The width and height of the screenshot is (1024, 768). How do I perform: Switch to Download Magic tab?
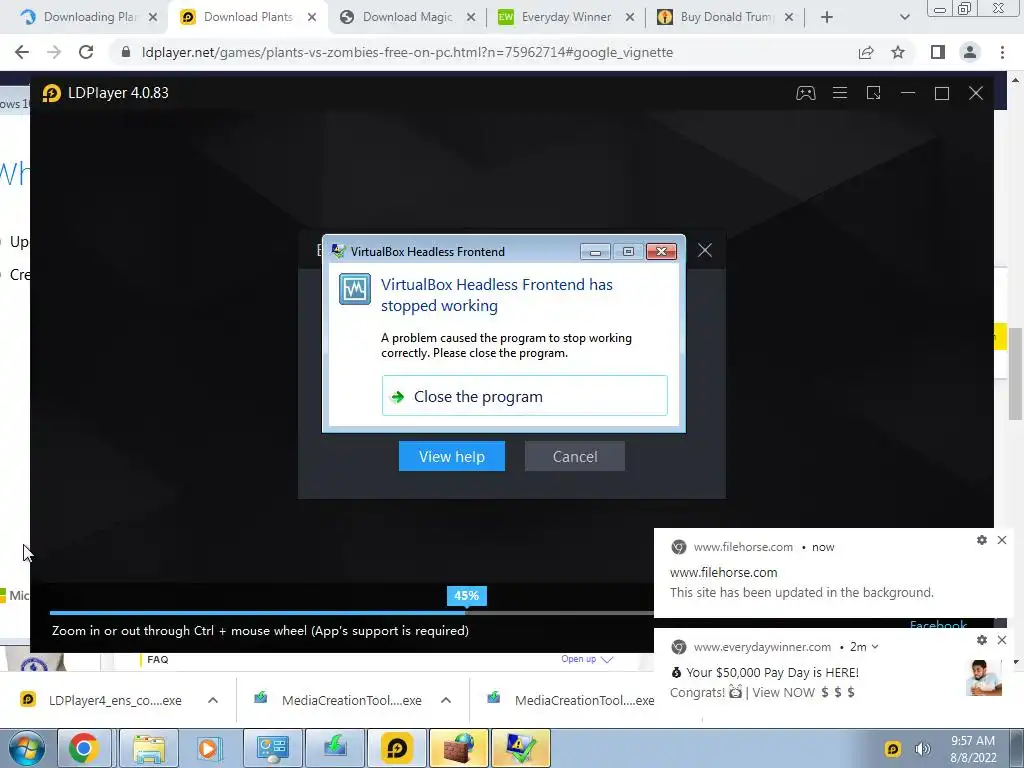coord(408,17)
